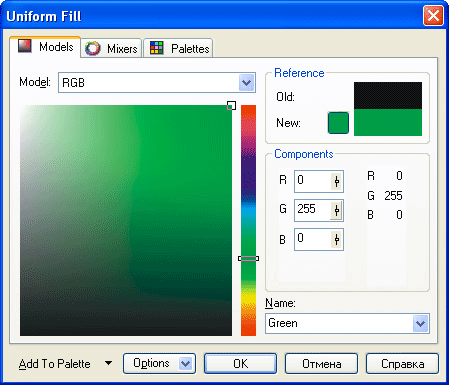Expand the Model RGB dropdown

[246, 83]
